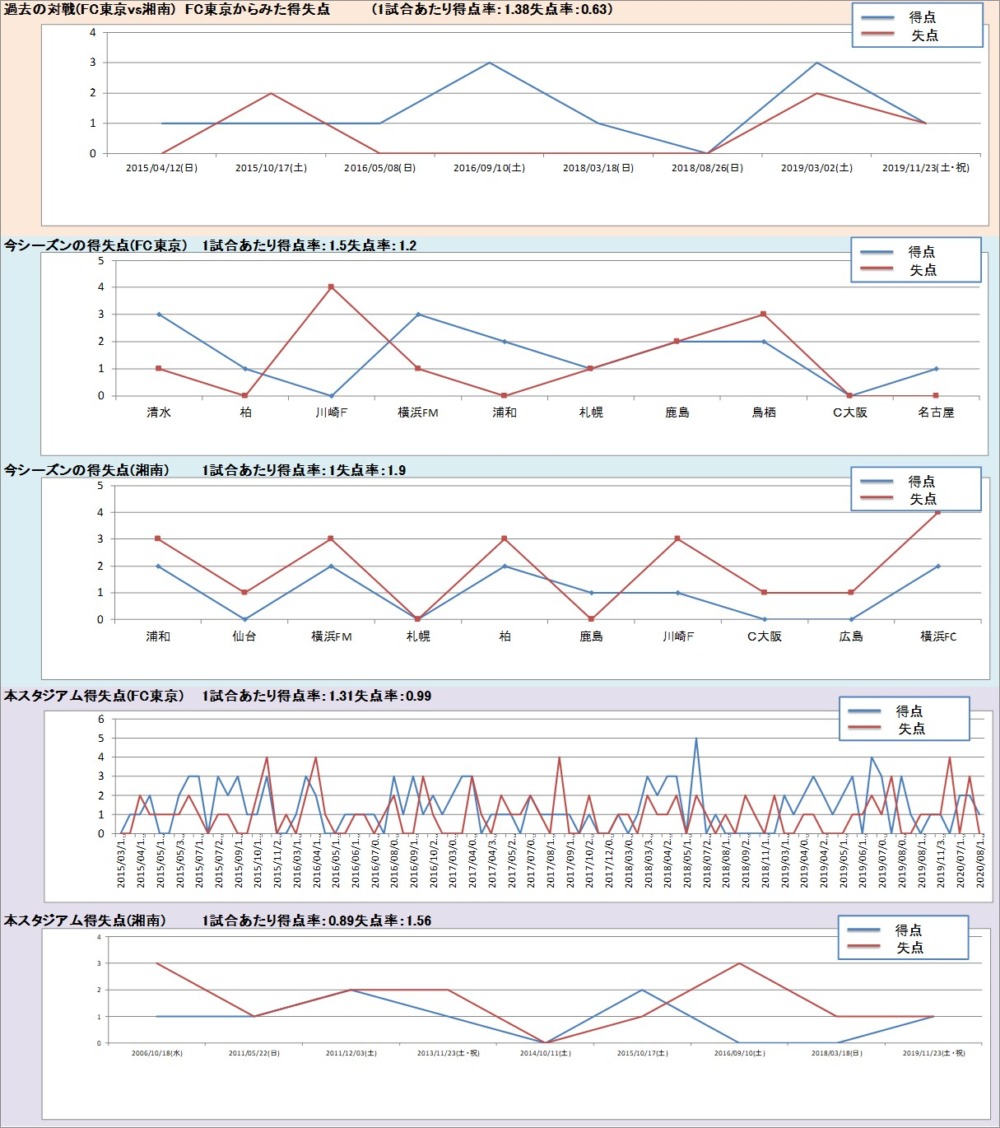
Task: Click the 浦和 label in the FC東京 season chart
Action: [x=504, y=412]
